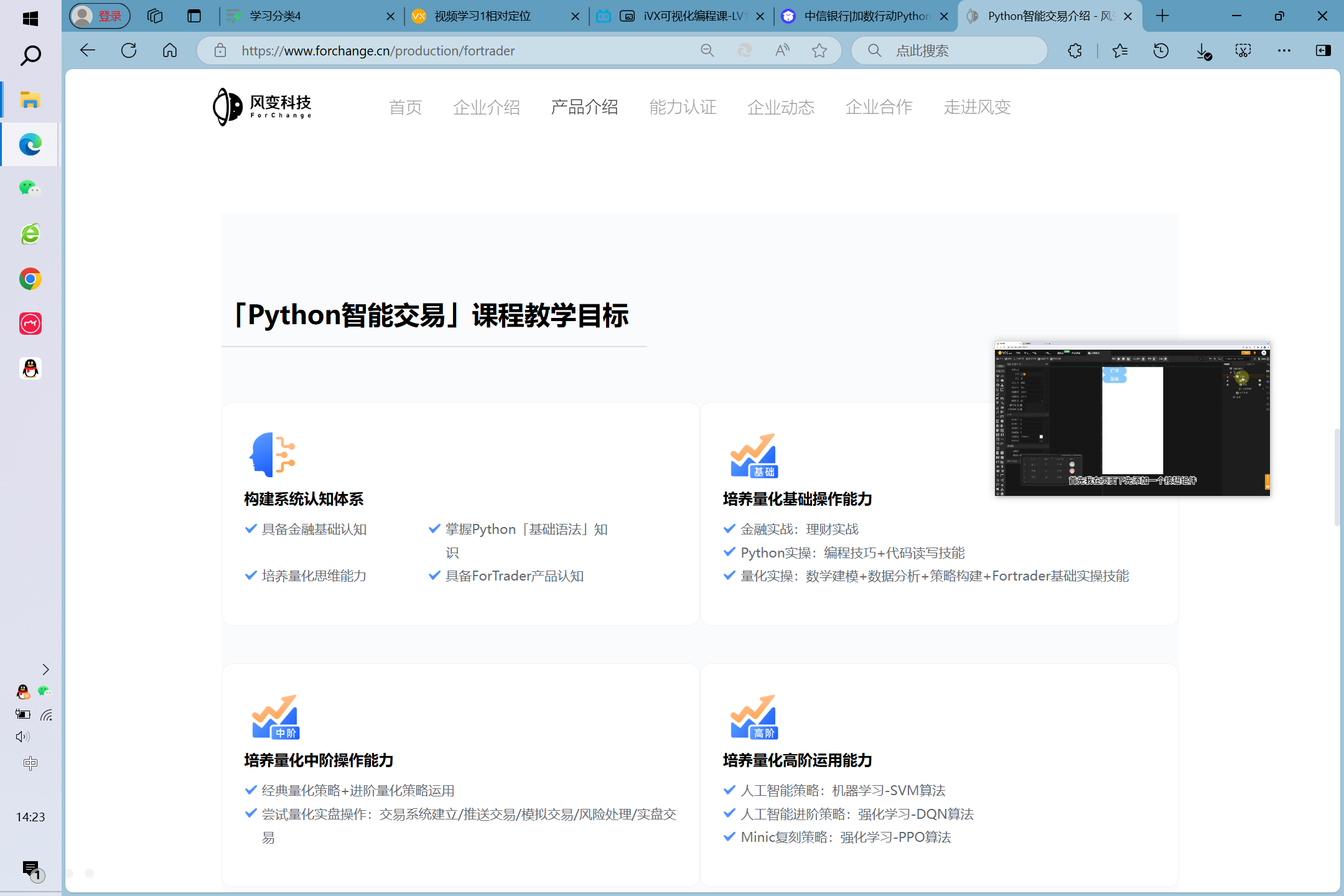Add this page to favorites star
Screen dimensions: 1344x896
(x=819, y=50)
